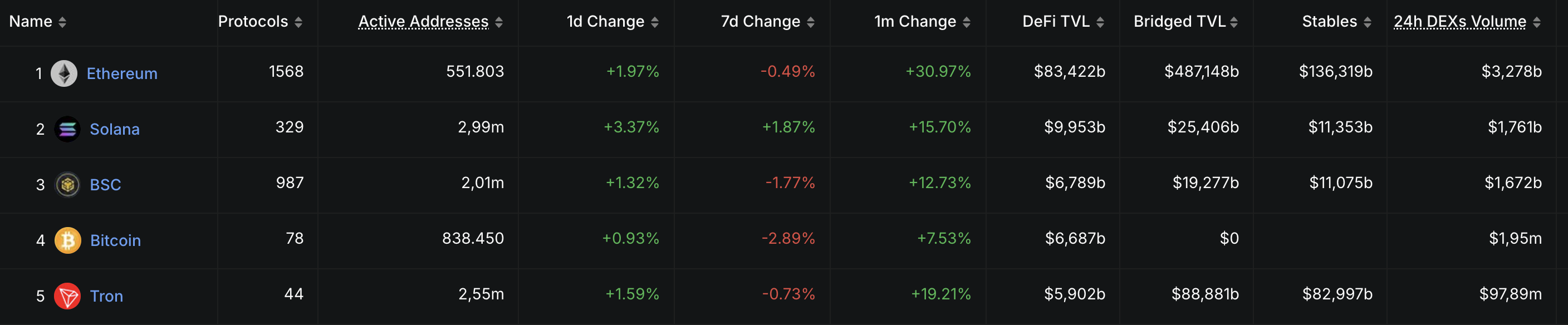Viewport: 1568px width, 325px height.
Task: Open the Ethereum chain link
Action: click(122, 73)
